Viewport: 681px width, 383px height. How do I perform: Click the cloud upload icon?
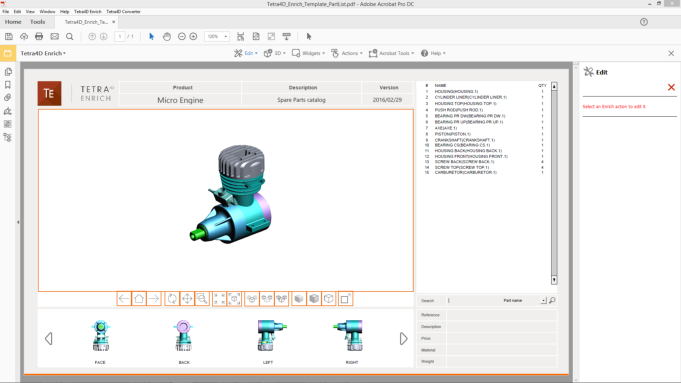coord(24,36)
